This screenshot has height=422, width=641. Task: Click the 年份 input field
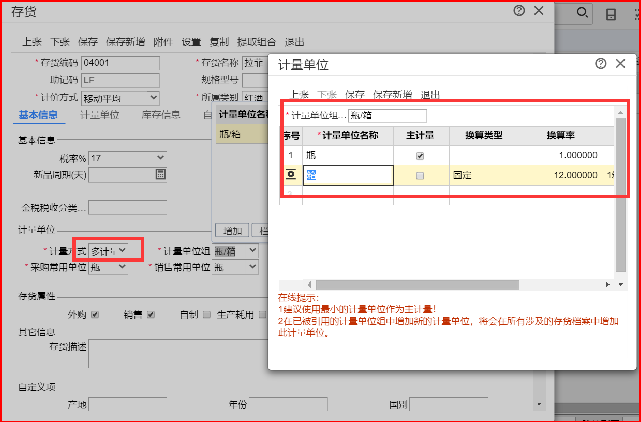click(x=288, y=404)
